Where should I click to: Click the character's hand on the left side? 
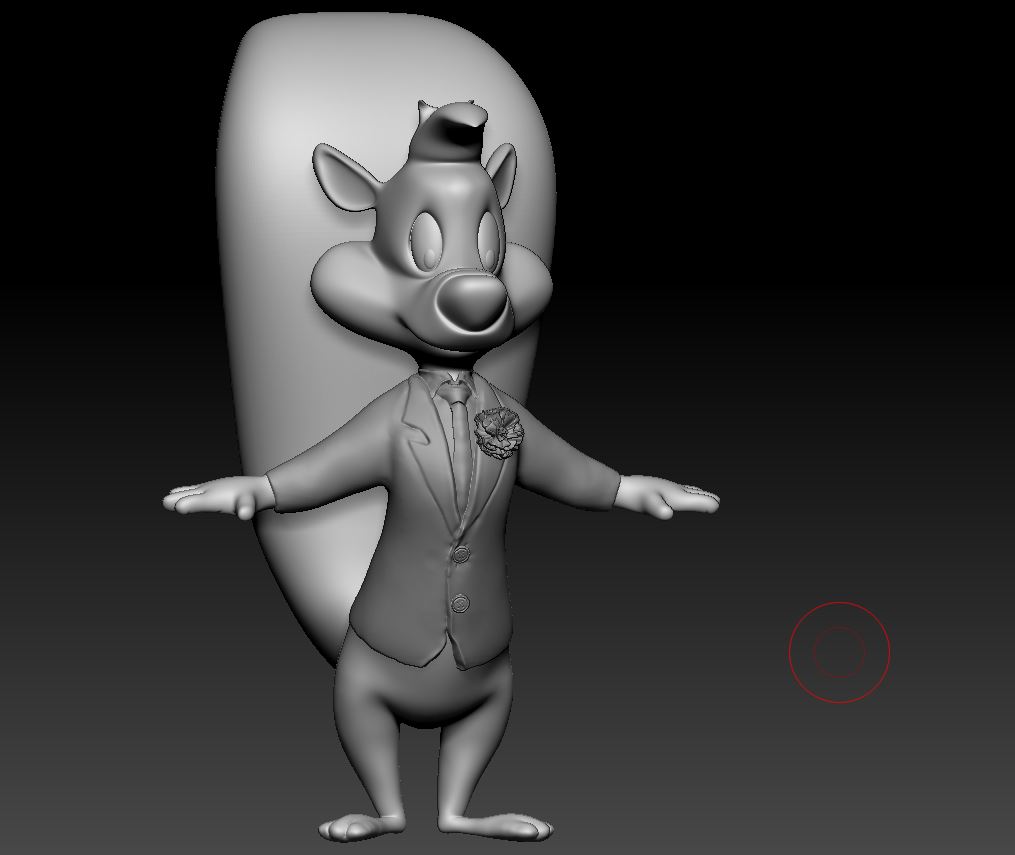pos(218,498)
